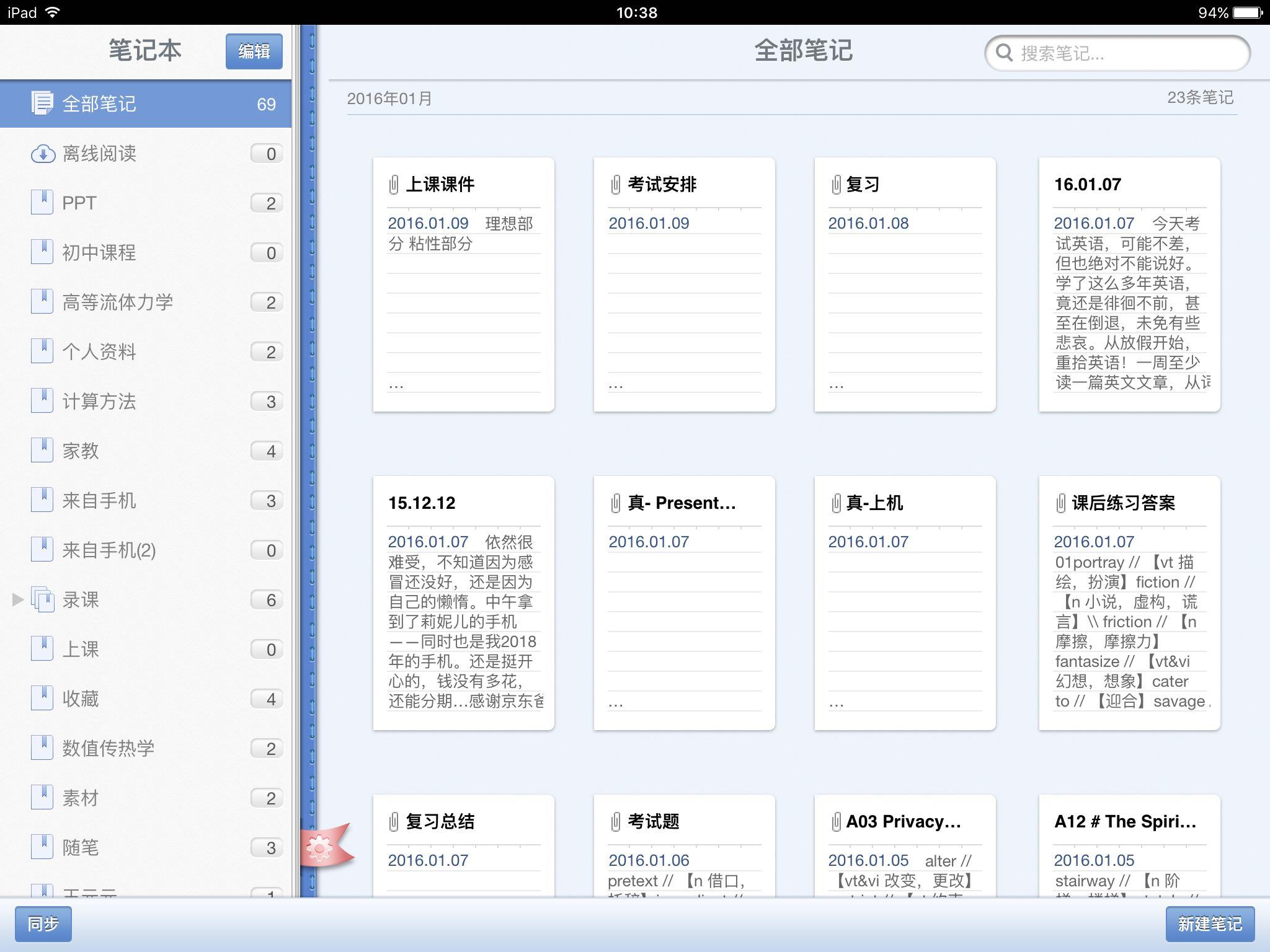
Task: Open the 来自手机(2) notebook
Action: pos(146,550)
